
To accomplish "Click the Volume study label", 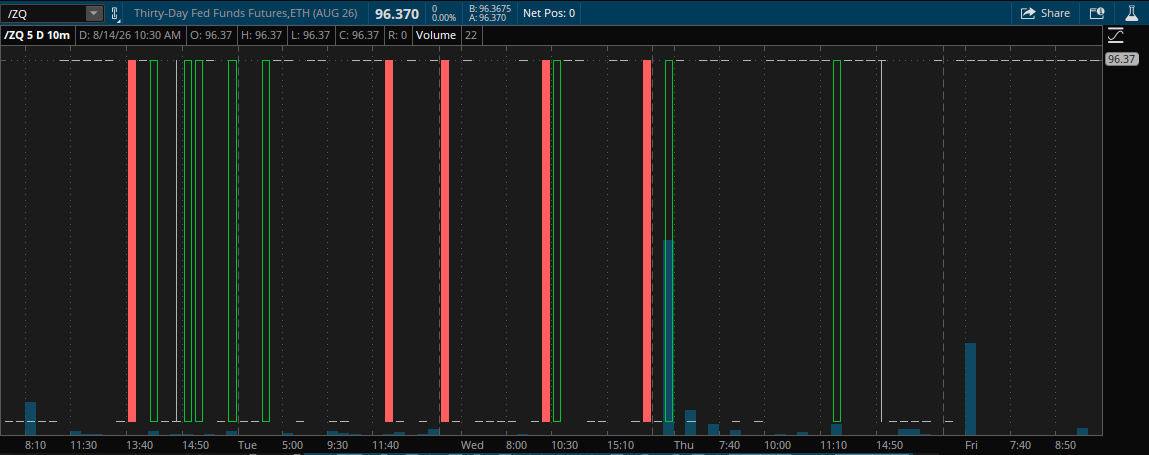I will coord(436,35).
